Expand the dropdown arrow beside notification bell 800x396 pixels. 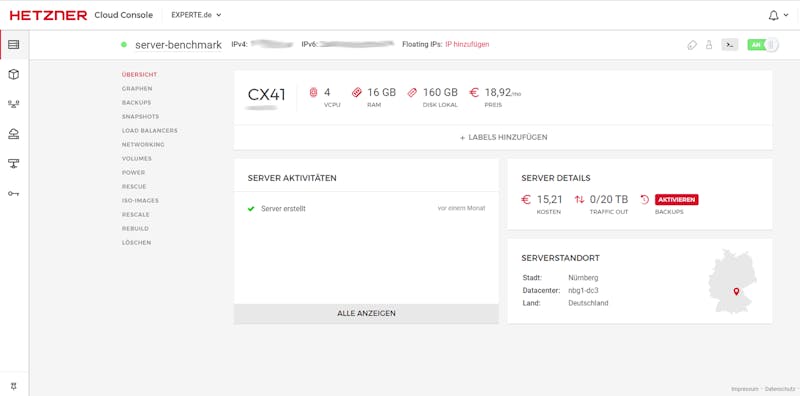(x=786, y=15)
